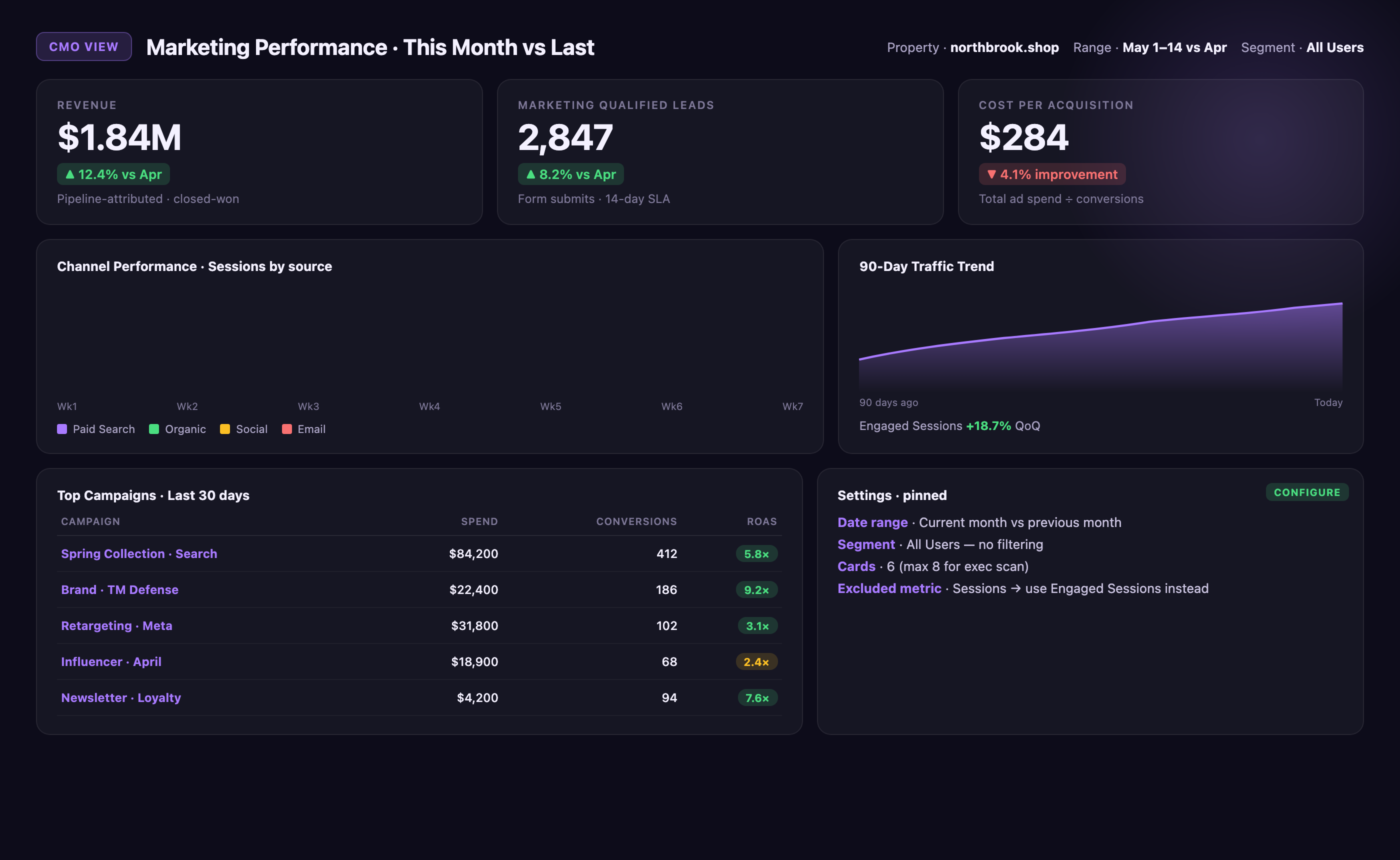This screenshot has height=860, width=1400.
Task: Click the Channel Performance · Sessions by source heading
Action: pyautogui.click(x=194, y=266)
